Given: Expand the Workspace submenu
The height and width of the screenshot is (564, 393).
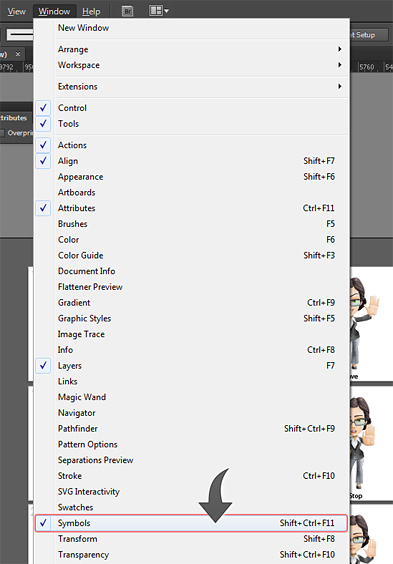Looking at the screenshot, I should 192,65.
